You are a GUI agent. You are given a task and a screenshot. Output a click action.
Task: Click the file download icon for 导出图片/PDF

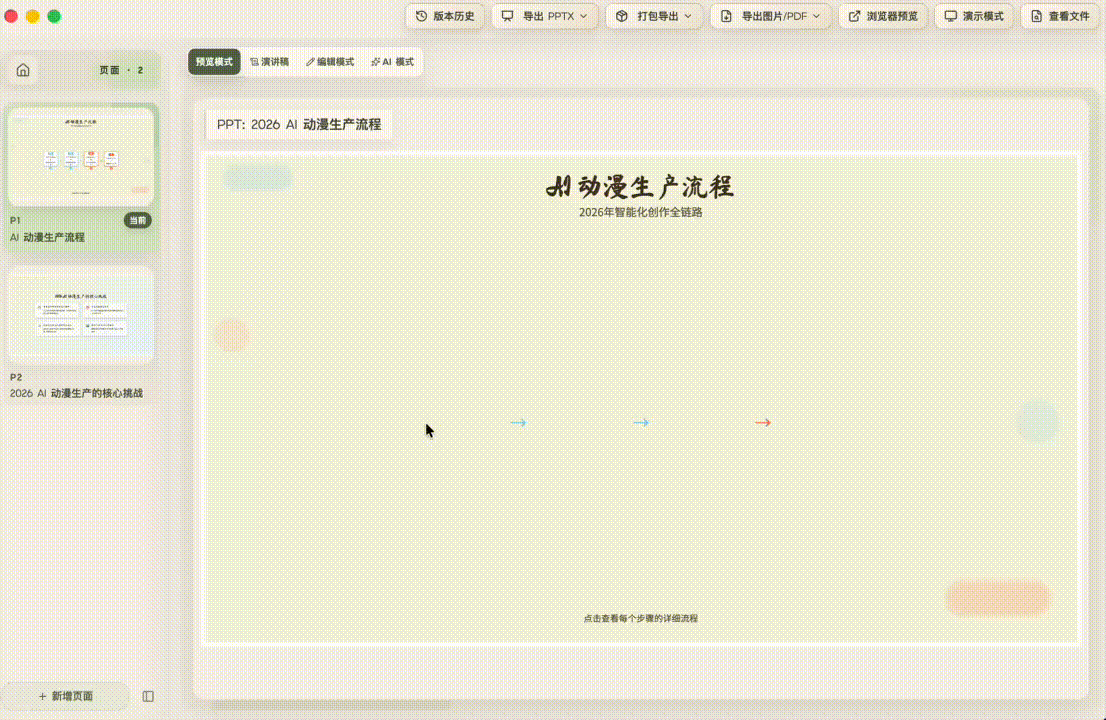pyautogui.click(x=726, y=16)
